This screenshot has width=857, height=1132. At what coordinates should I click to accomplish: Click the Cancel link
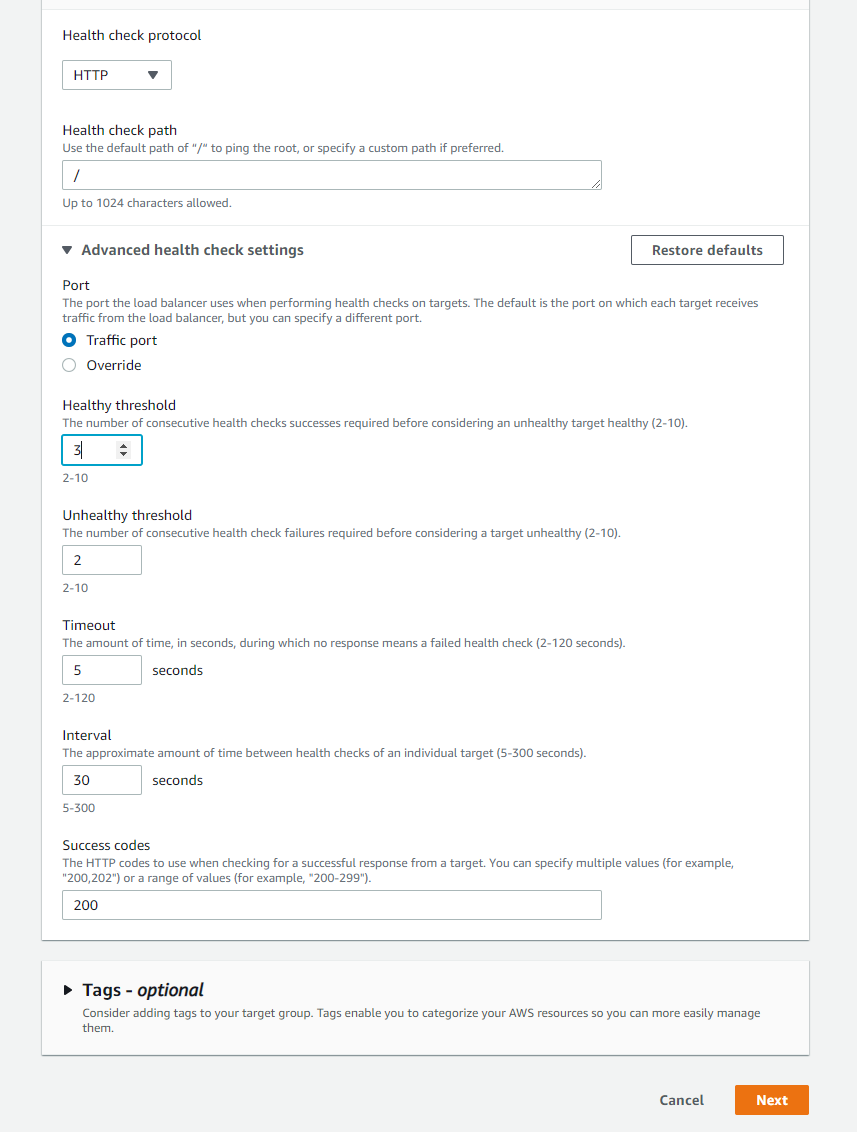point(682,1100)
